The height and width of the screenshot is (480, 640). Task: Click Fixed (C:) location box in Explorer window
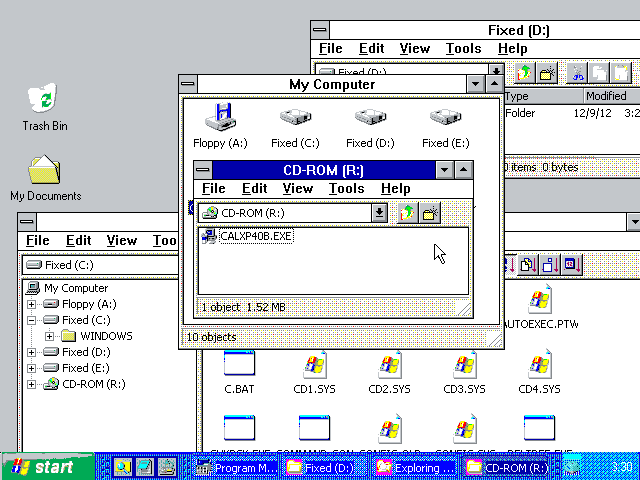(100, 265)
